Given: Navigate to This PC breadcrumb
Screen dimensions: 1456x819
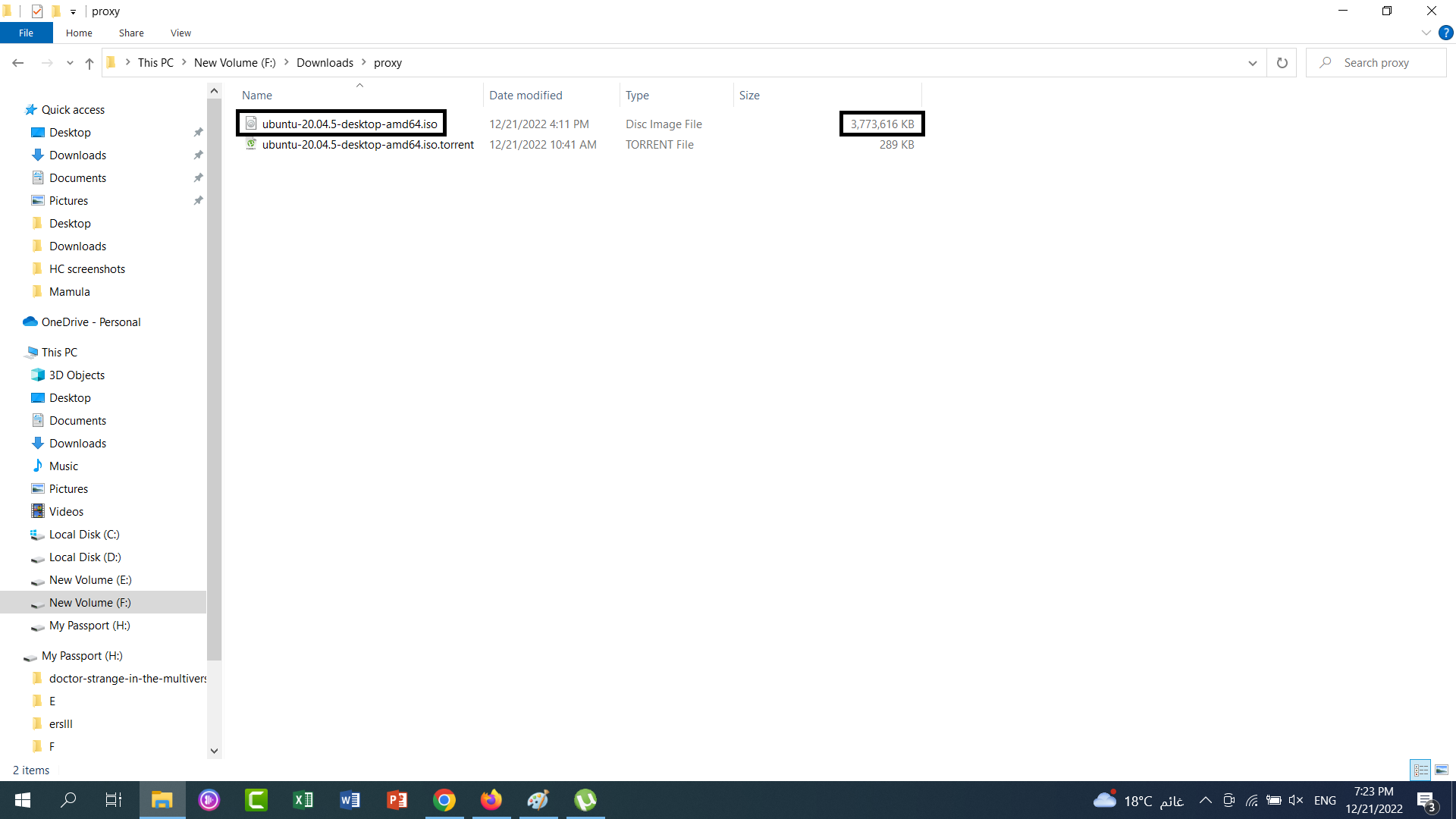Looking at the screenshot, I should (x=155, y=63).
